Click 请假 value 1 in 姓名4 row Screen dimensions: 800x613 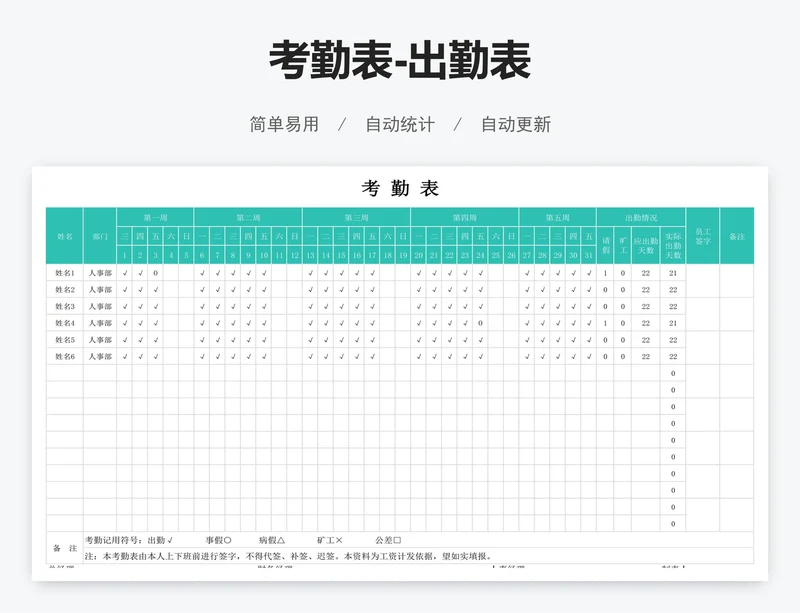coord(606,323)
